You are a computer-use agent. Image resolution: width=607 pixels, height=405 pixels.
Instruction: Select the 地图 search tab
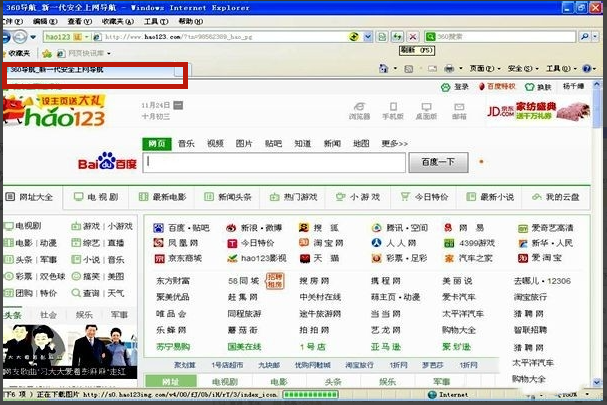pyautogui.click(x=361, y=144)
